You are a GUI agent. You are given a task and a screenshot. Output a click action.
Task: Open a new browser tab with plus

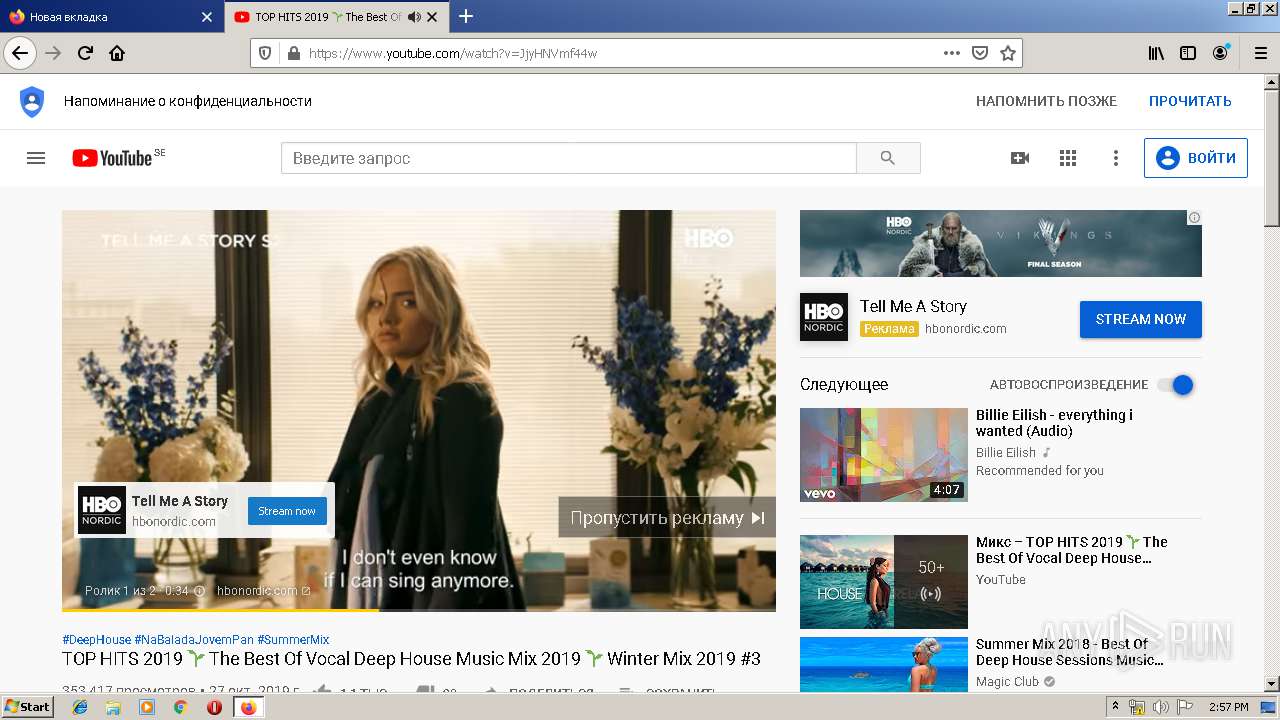(x=466, y=16)
